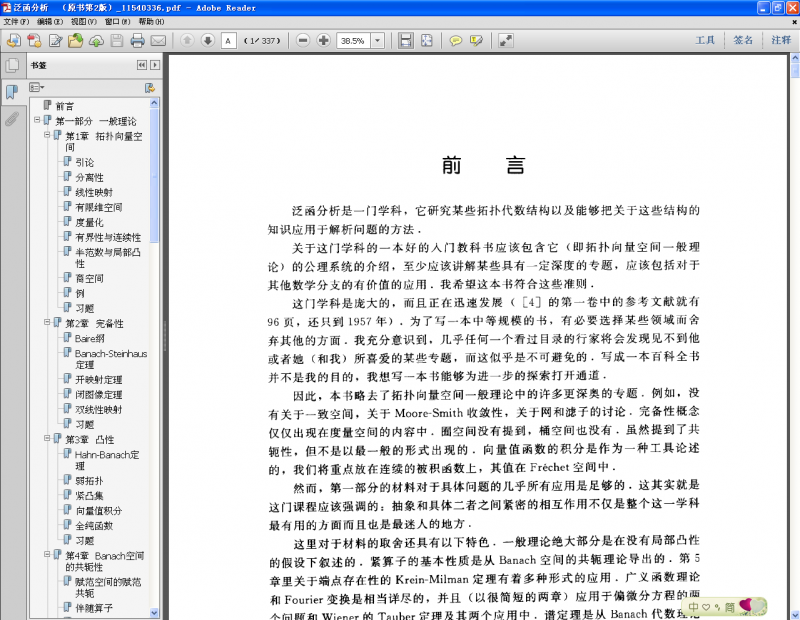Open the Page Thumbnails panel icon

(12, 65)
